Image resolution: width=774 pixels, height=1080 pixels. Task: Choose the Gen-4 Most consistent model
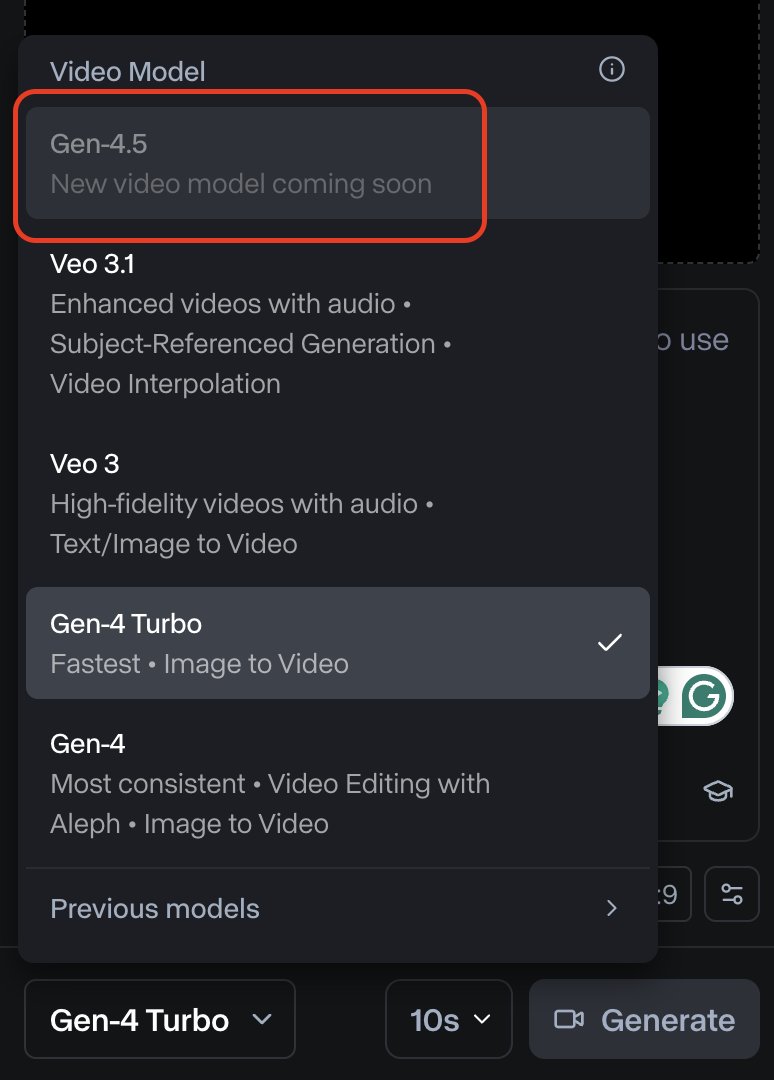click(337, 784)
